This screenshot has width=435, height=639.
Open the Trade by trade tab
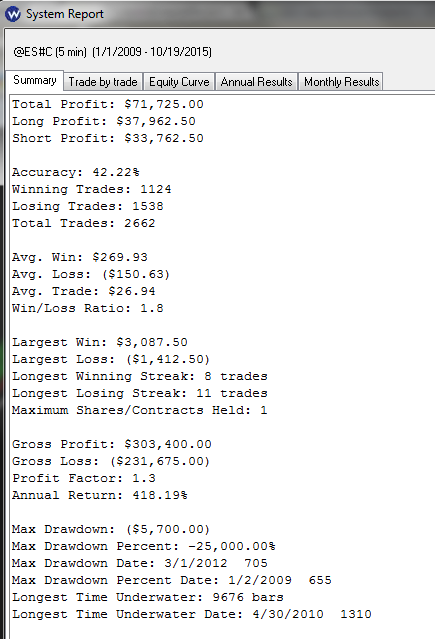(x=103, y=82)
